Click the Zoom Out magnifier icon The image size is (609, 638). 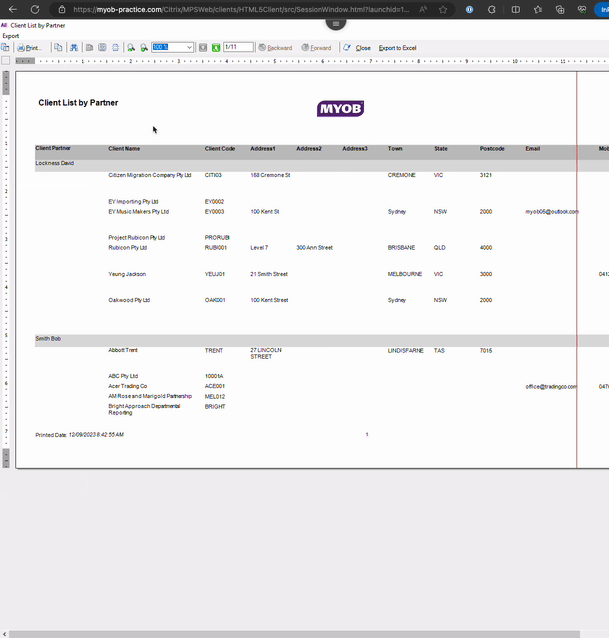(144, 47)
